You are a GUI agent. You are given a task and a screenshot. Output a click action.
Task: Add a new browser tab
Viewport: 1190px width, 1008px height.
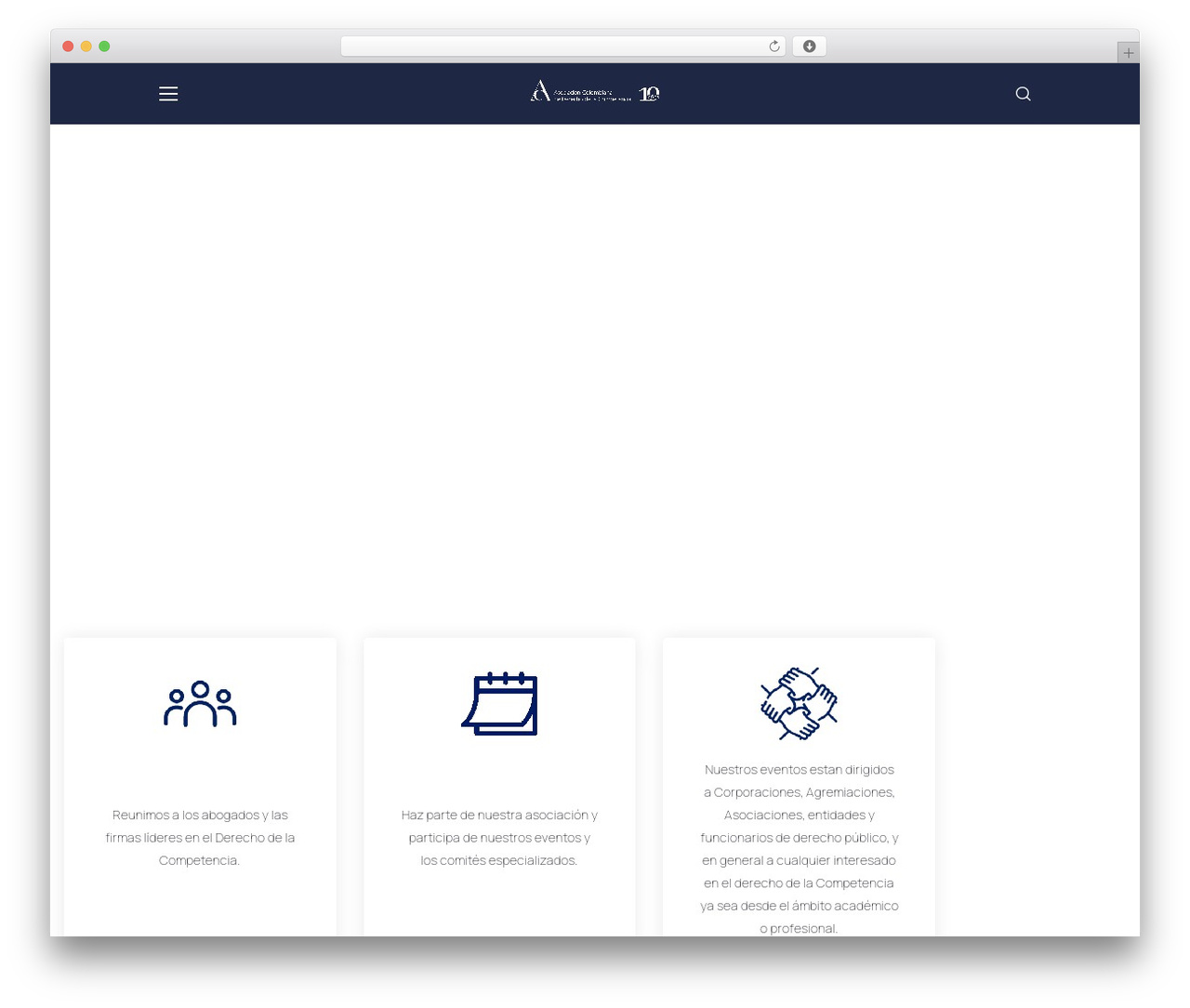1128,53
